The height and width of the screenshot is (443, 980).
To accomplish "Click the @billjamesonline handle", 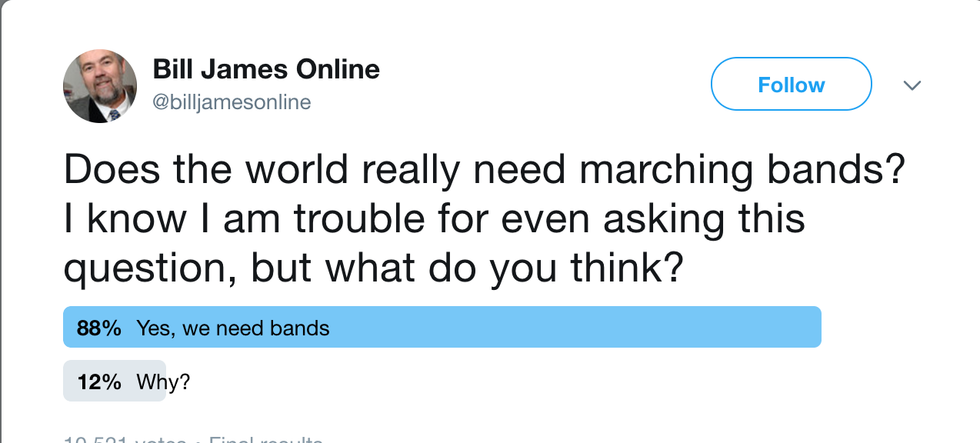I will click(231, 102).
